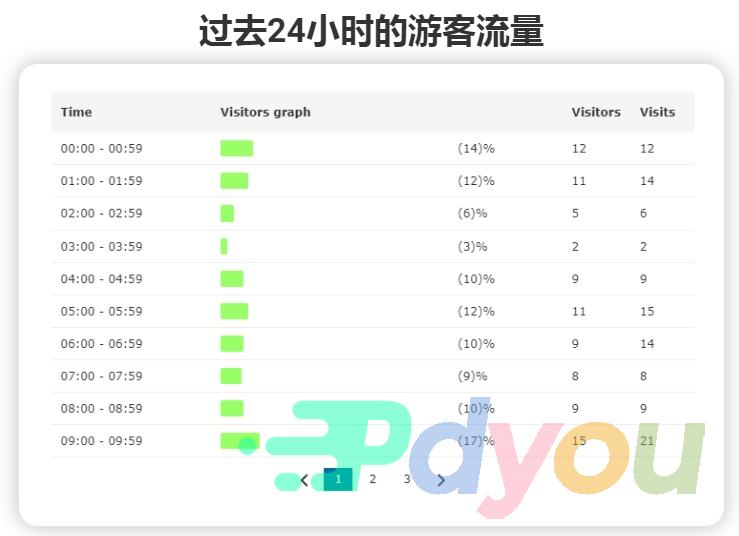Click the (3)% value in 03:00 row

pyautogui.click(x=472, y=247)
